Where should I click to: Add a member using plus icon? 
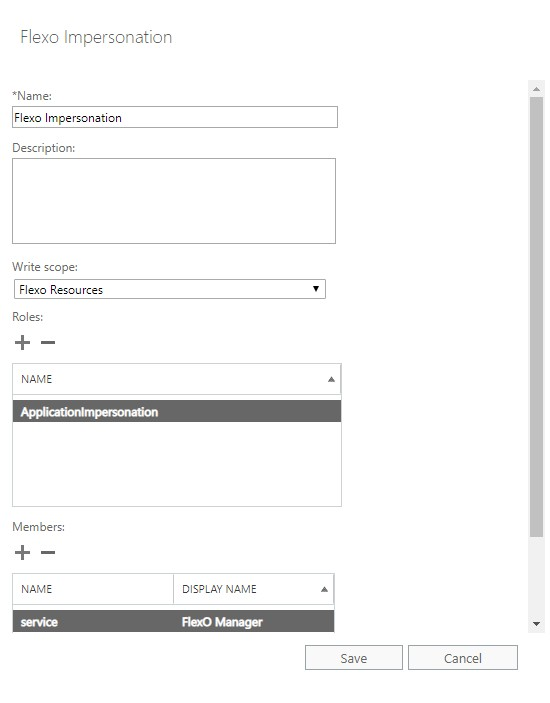point(22,552)
